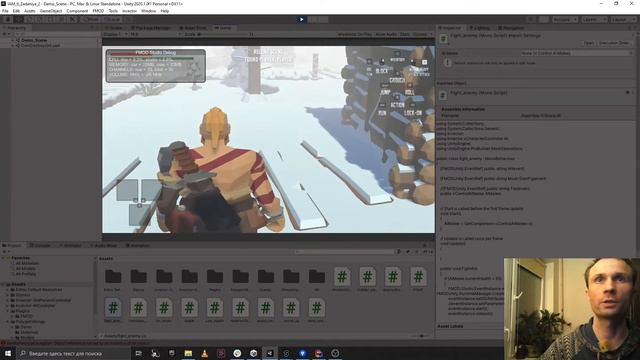The width and height of the screenshot is (640, 360).
Task: Click the Project panel search field
Action: (x=344, y=252)
